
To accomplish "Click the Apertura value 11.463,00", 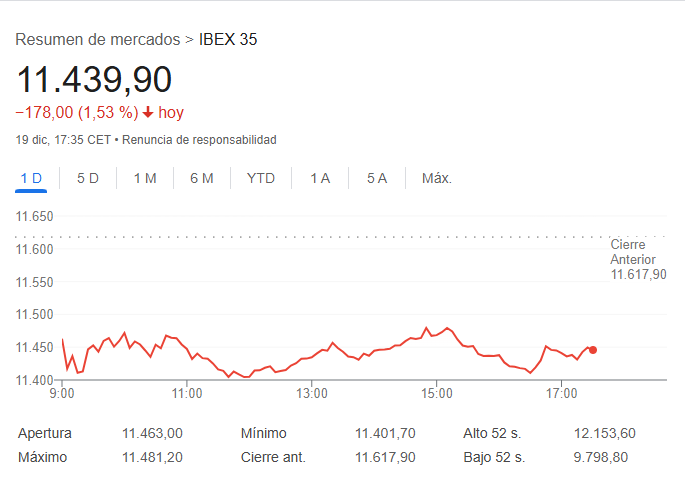I will (152, 434).
